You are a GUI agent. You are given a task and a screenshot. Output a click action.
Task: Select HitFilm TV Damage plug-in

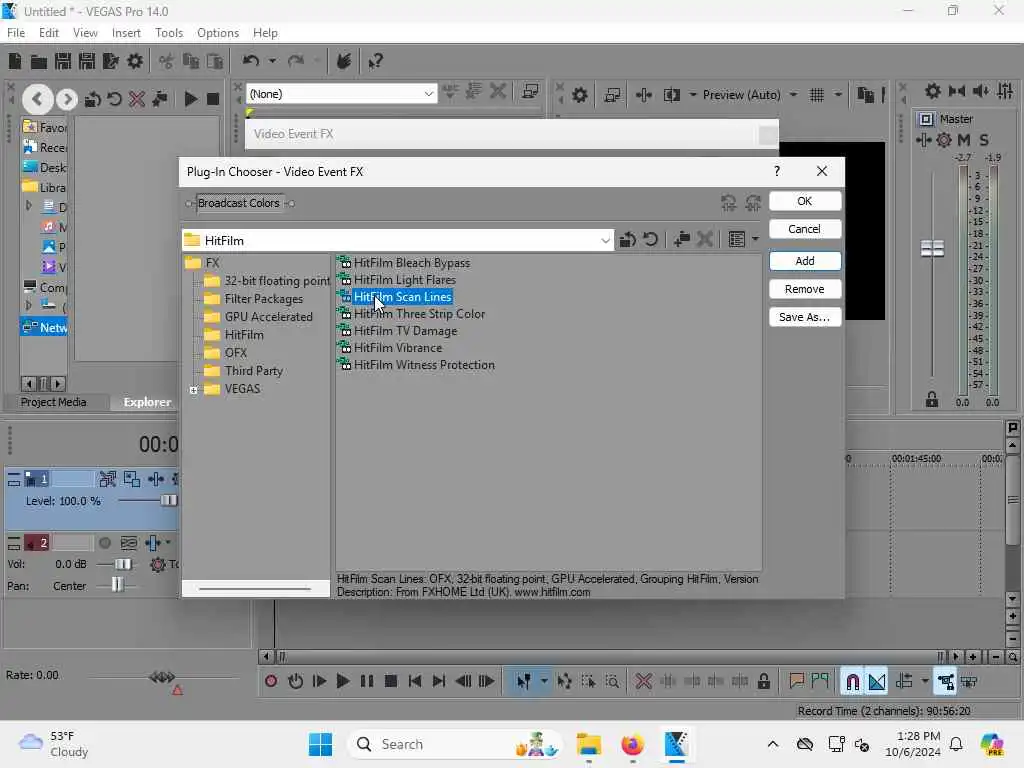pos(406,331)
